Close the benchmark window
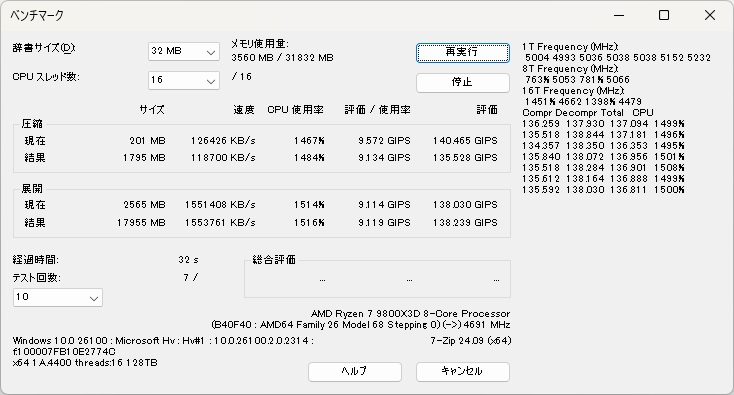Screen dimensions: 734x395 point(710,15)
